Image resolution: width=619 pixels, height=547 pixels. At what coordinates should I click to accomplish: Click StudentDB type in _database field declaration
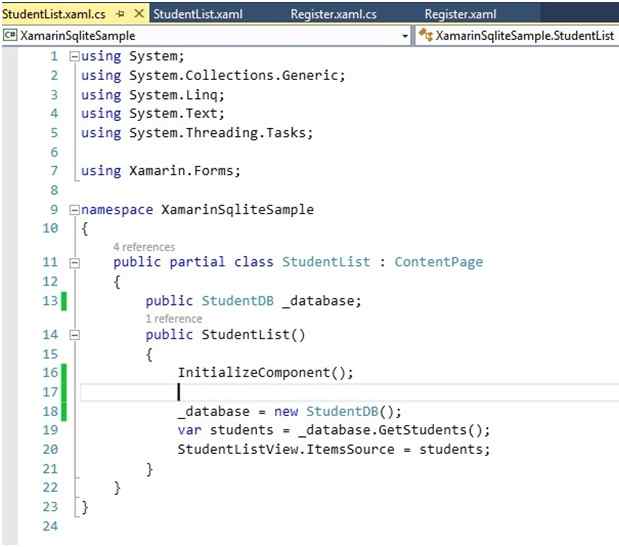[x=238, y=301]
